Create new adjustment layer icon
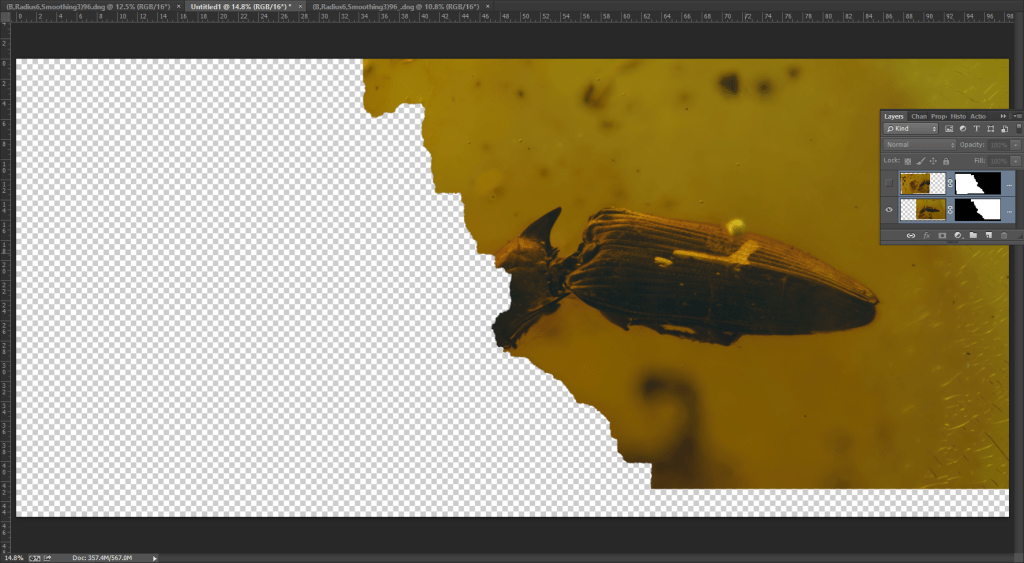Viewport: 1024px width, 563px height. coord(957,236)
